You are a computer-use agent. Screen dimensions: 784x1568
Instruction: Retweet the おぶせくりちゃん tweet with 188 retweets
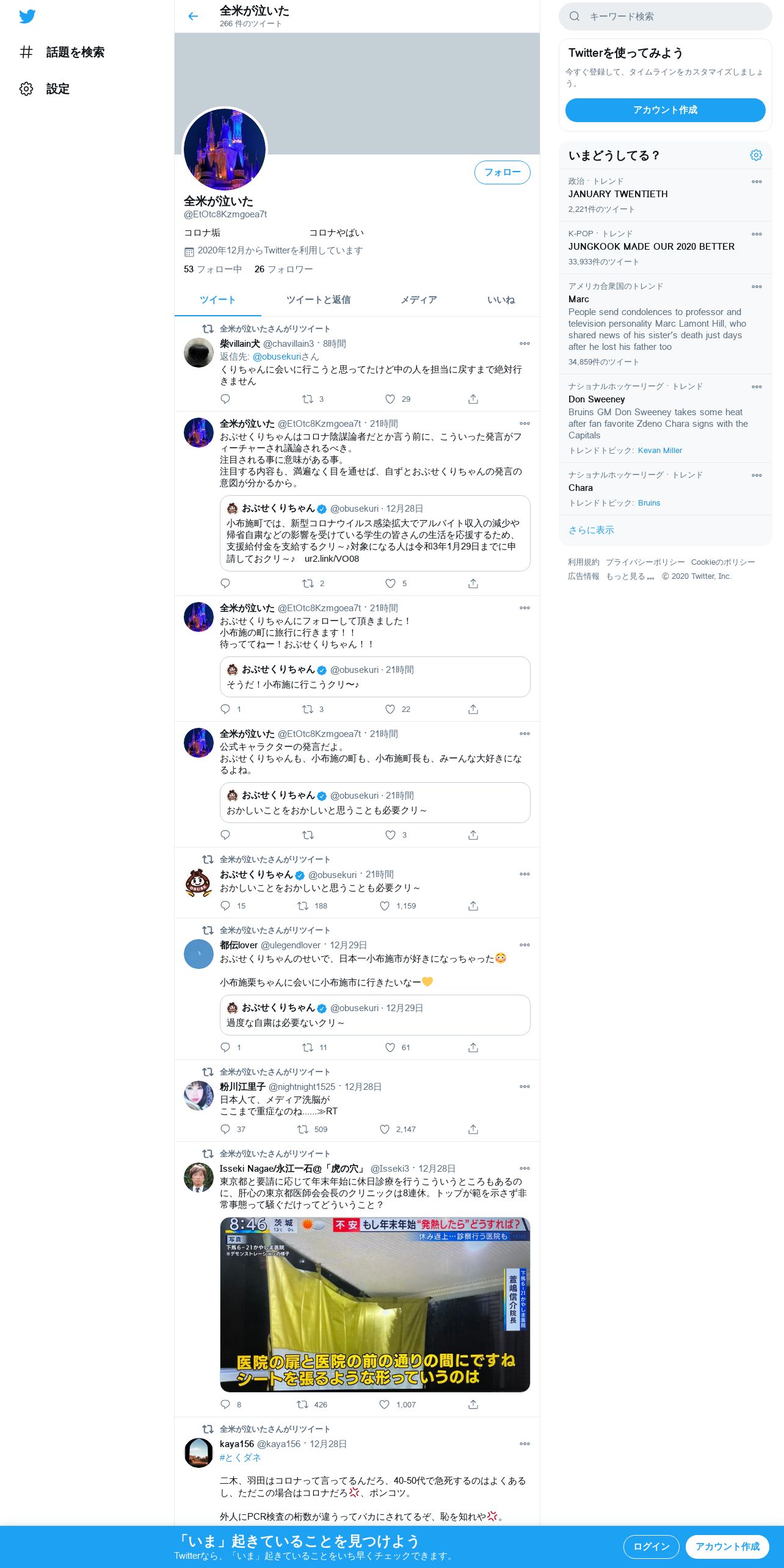tap(303, 906)
